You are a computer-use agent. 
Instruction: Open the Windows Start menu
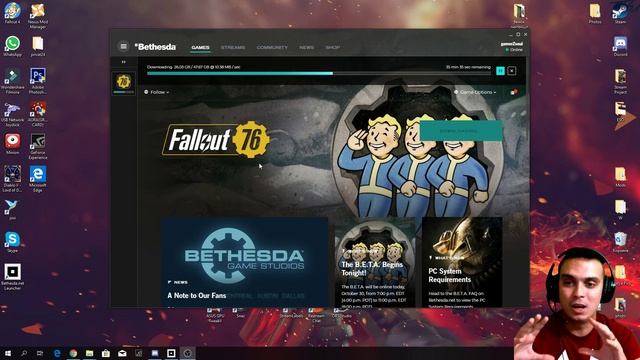pyautogui.click(x=8, y=353)
